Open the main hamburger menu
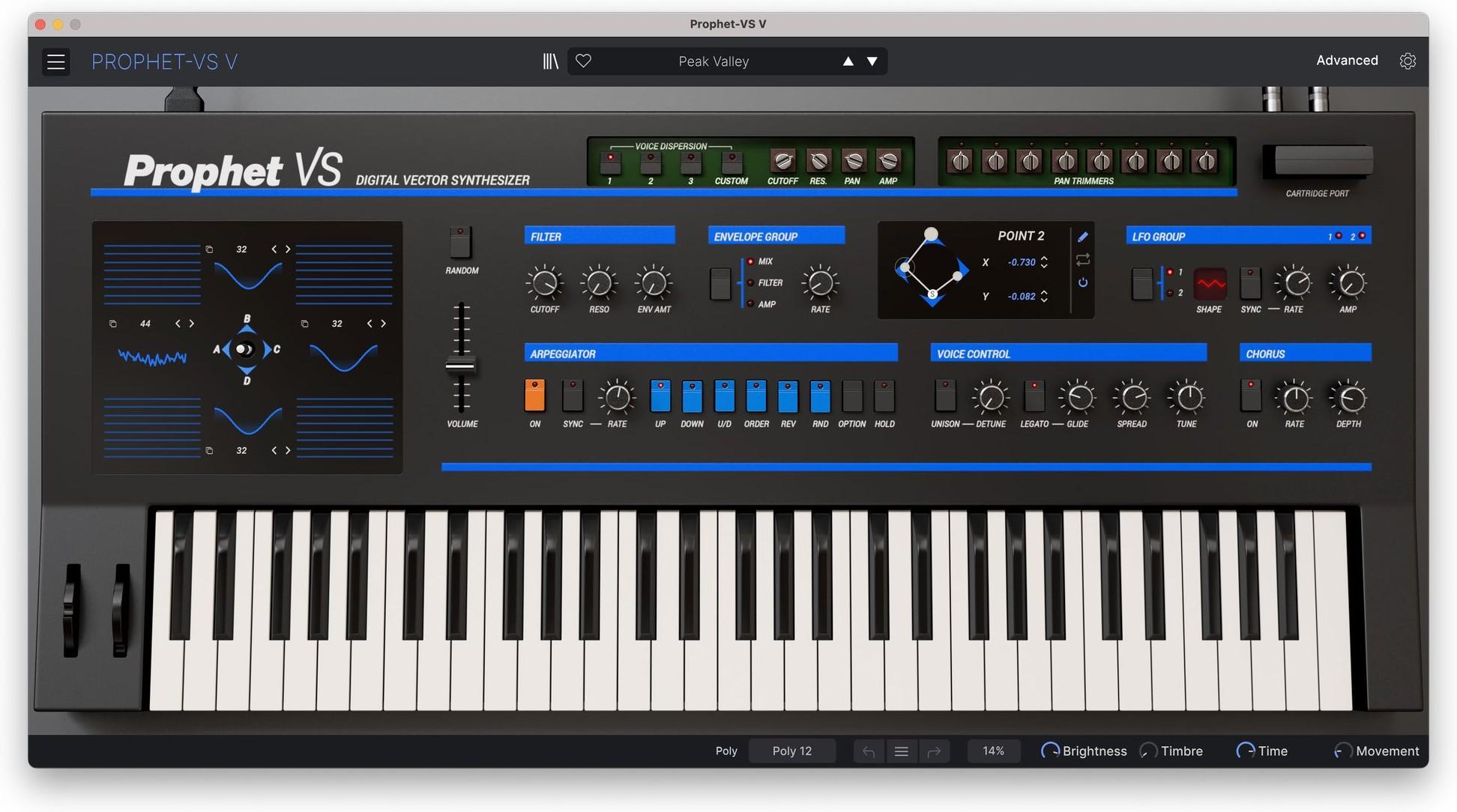The height and width of the screenshot is (812, 1457). point(55,61)
